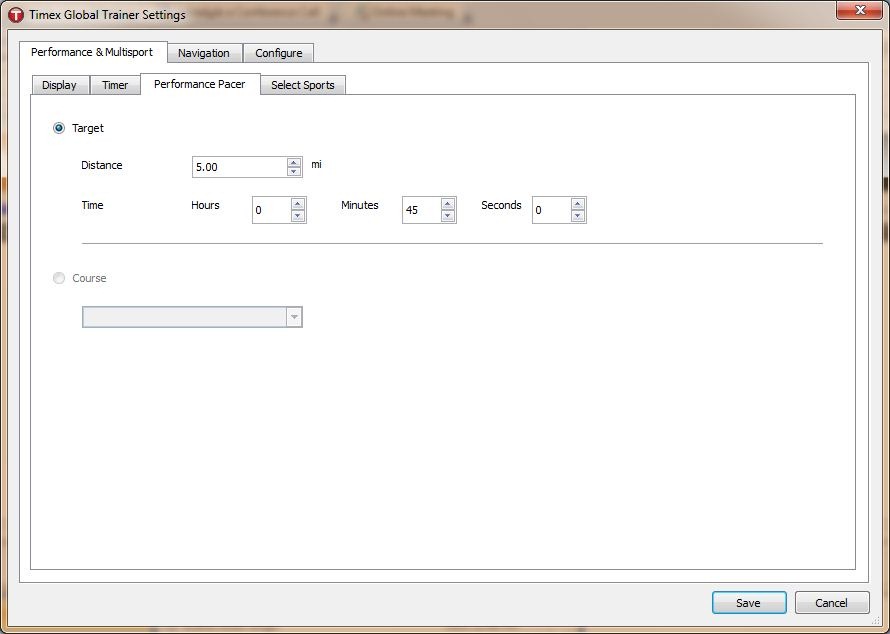Select the Target radio button
This screenshot has width=890, height=634.
(x=58, y=128)
